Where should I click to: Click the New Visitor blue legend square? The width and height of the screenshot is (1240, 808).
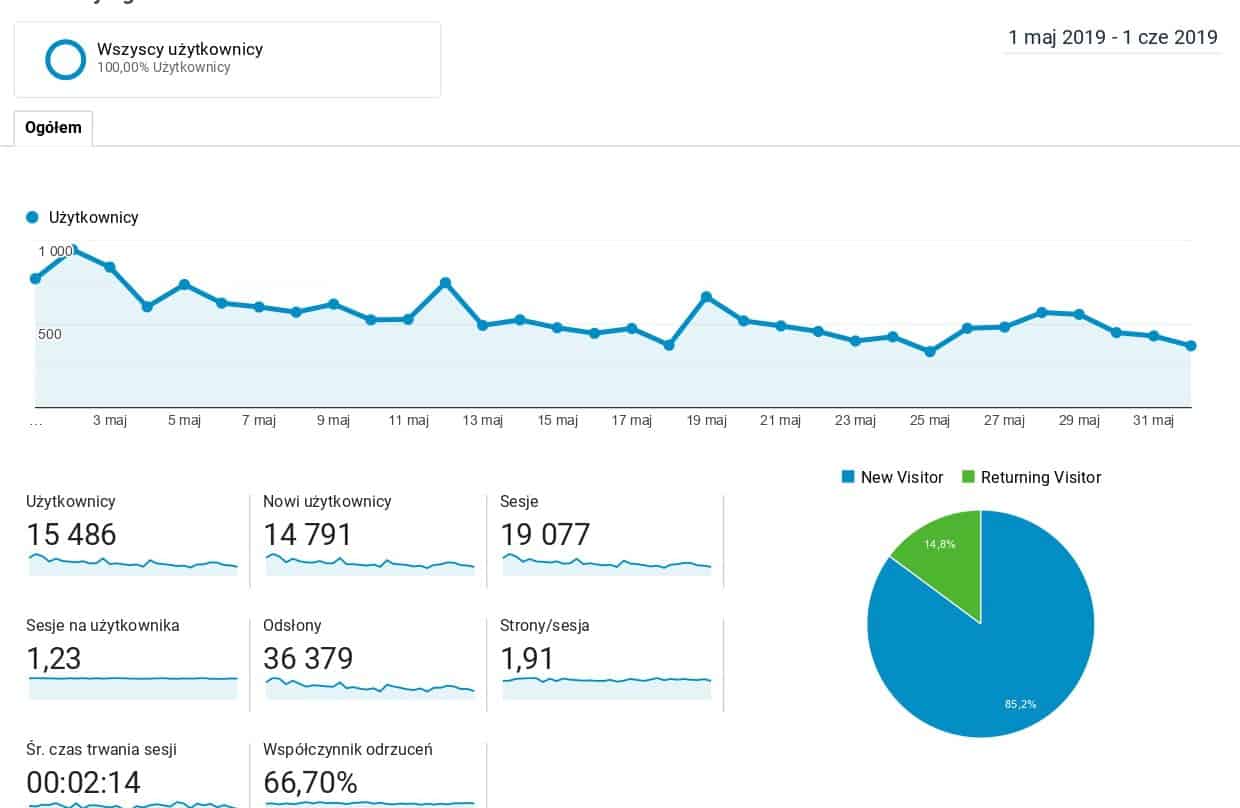(x=848, y=477)
